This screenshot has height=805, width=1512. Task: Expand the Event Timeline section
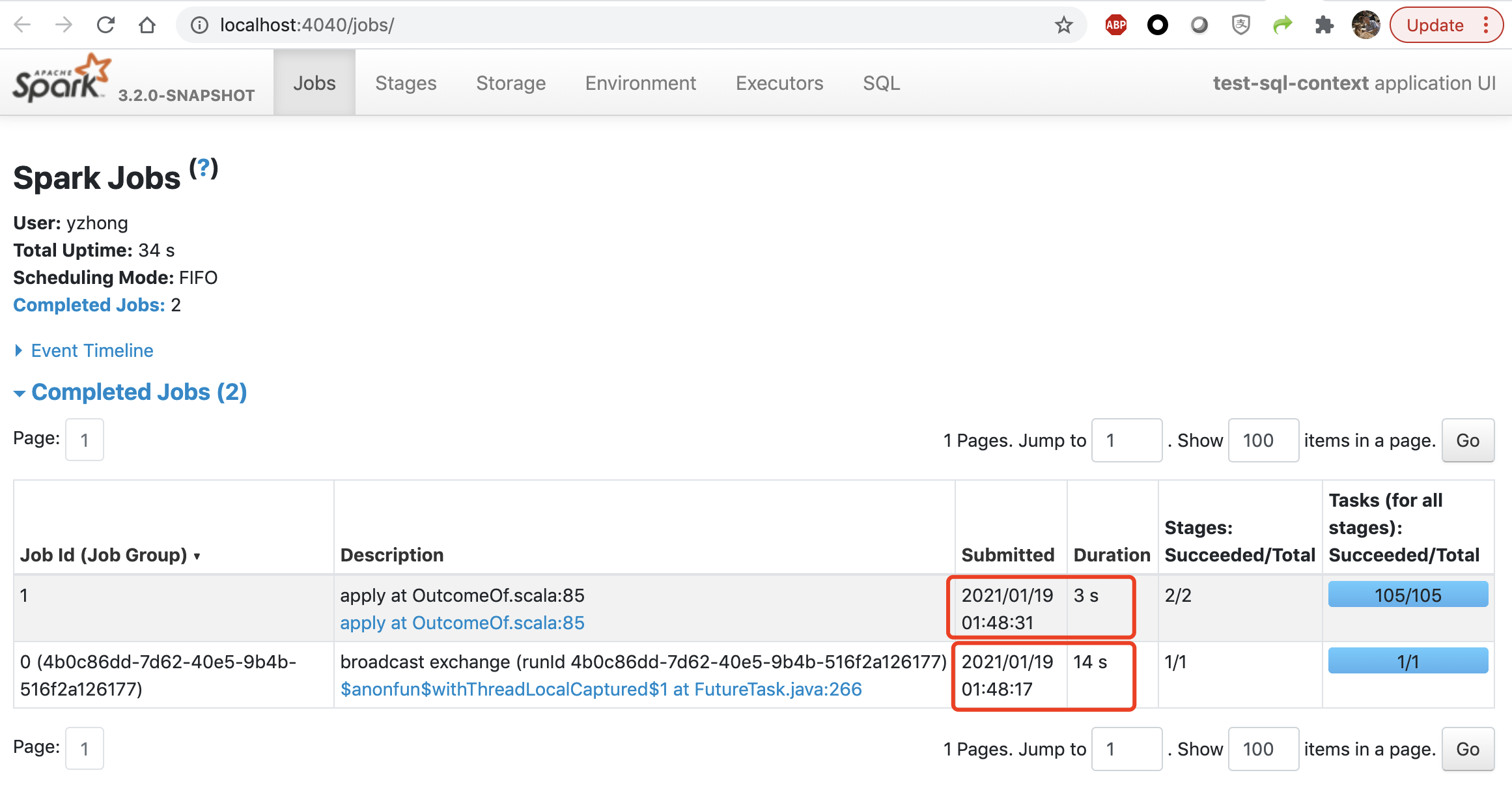pyautogui.click(x=92, y=350)
